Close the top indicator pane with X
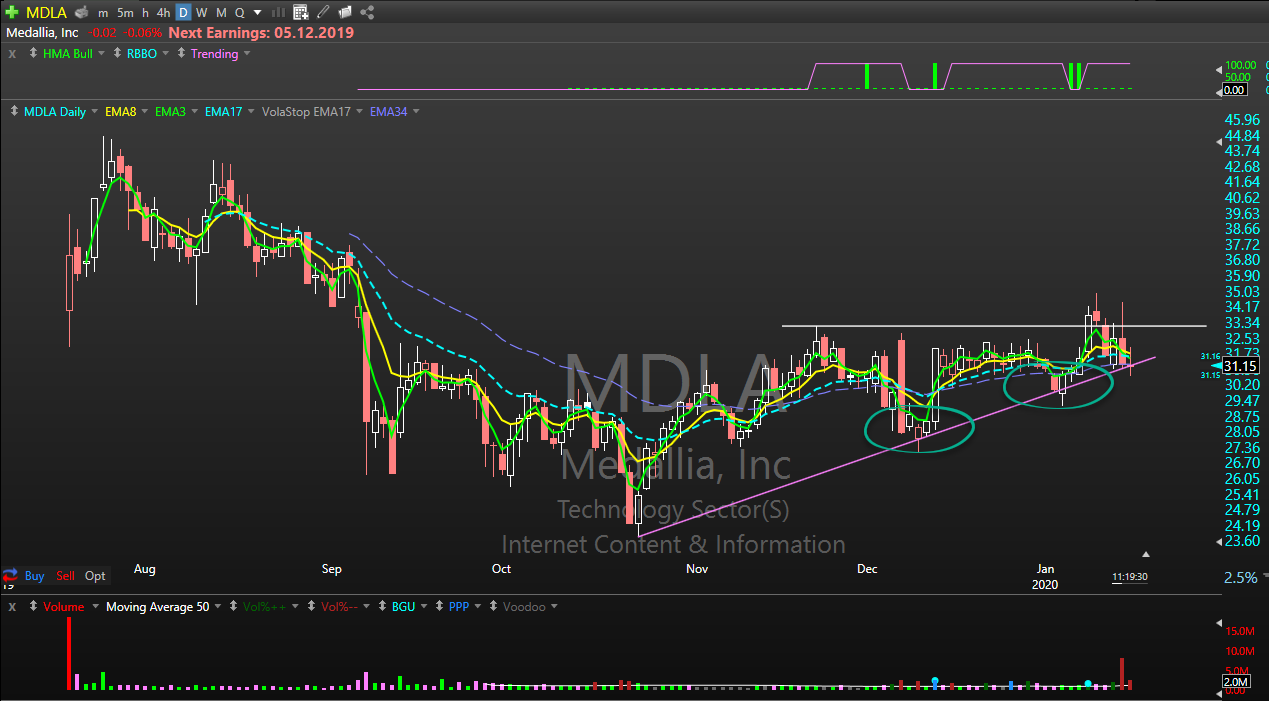The height and width of the screenshot is (701, 1269). pos(12,54)
